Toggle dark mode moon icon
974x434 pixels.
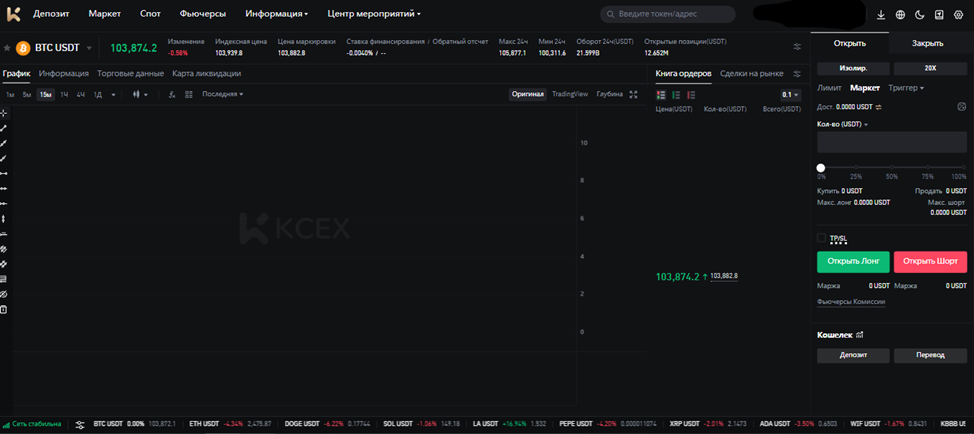coord(920,14)
